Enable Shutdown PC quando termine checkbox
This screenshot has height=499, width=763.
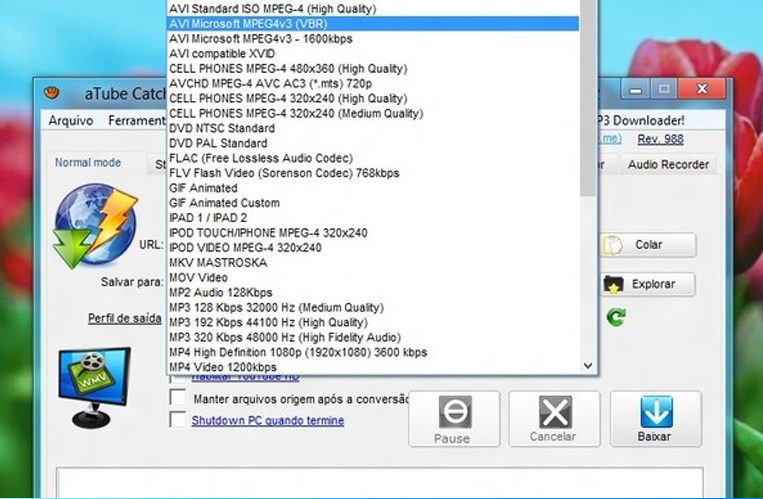click(178, 419)
